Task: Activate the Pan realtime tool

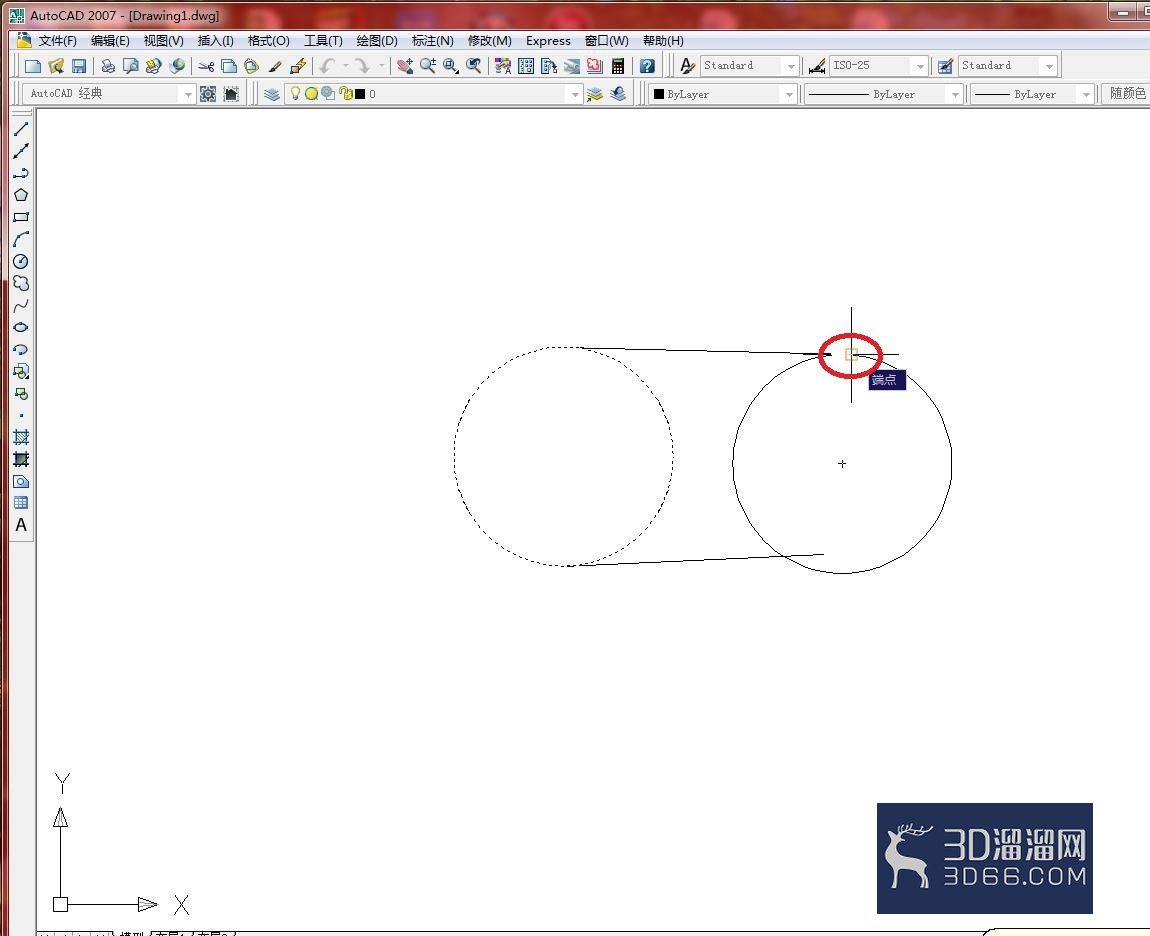Action: point(405,66)
